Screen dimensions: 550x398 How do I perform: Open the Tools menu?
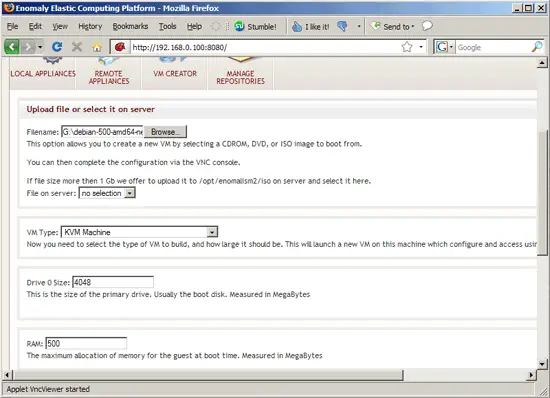pyautogui.click(x=167, y=26)
